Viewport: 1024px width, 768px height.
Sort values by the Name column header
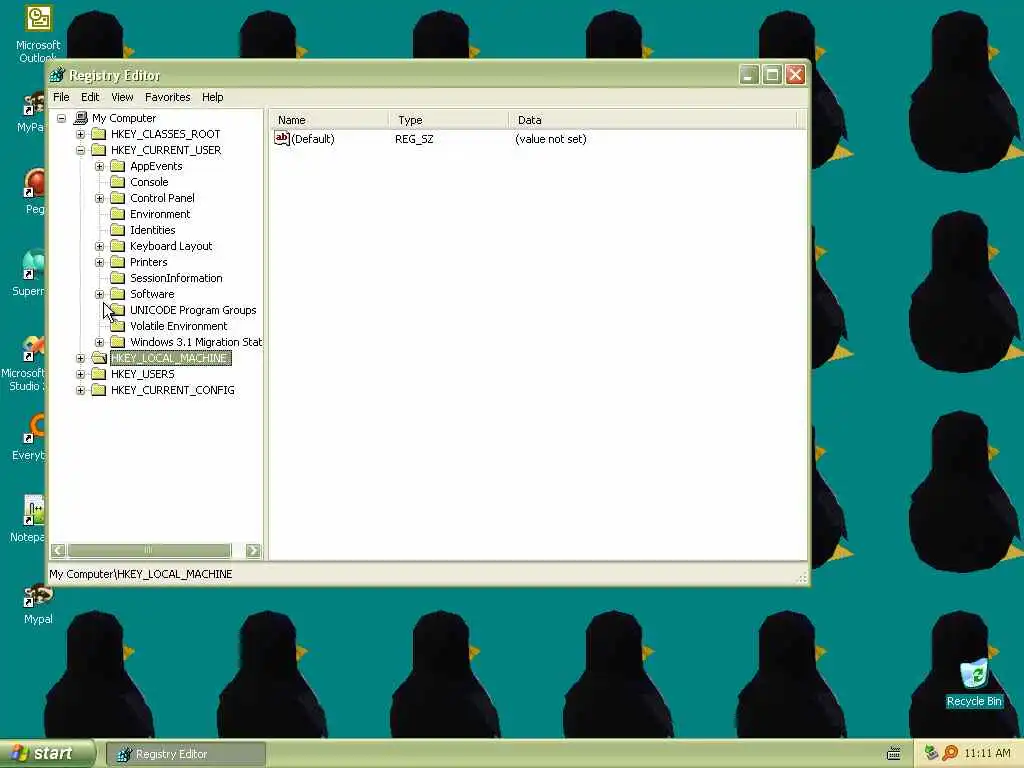(x=330, y=120)
